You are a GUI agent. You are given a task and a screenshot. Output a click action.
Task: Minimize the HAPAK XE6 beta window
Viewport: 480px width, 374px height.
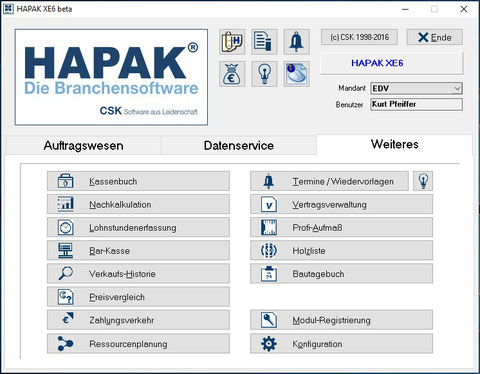point(405,9)
